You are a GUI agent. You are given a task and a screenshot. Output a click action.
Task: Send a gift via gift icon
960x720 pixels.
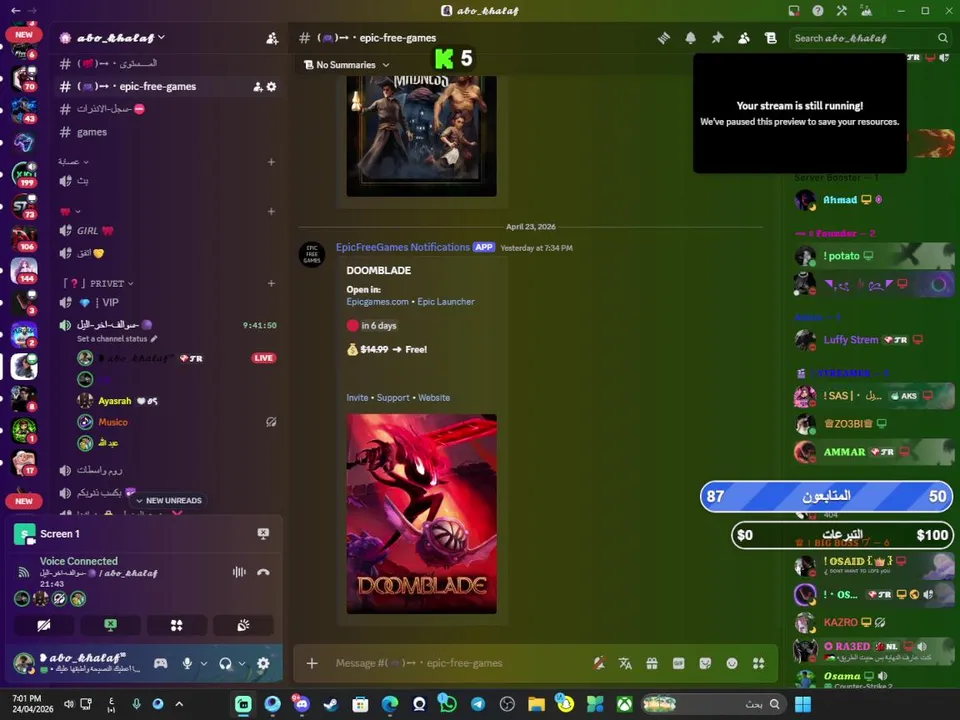click(652, 663)
